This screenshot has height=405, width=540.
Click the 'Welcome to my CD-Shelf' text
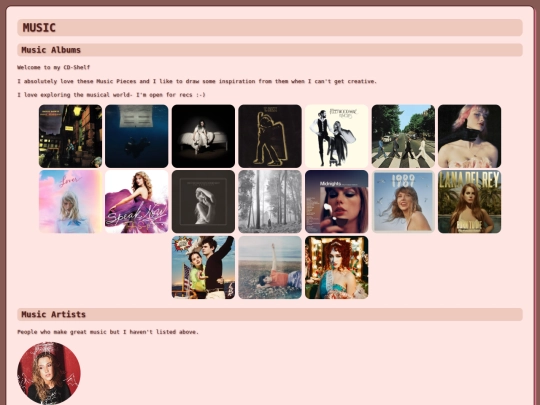click(x=54, y=67)
